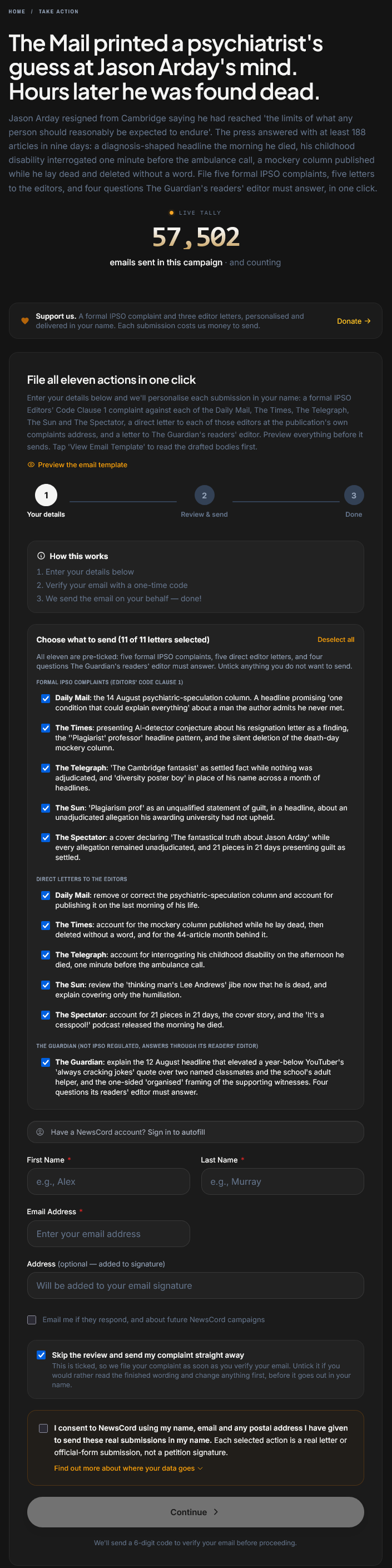This screenshot has height=1568, width=392.
Task: Untick the Daily Mail IPSO complaint checkbox
Action: coord(46,698)
